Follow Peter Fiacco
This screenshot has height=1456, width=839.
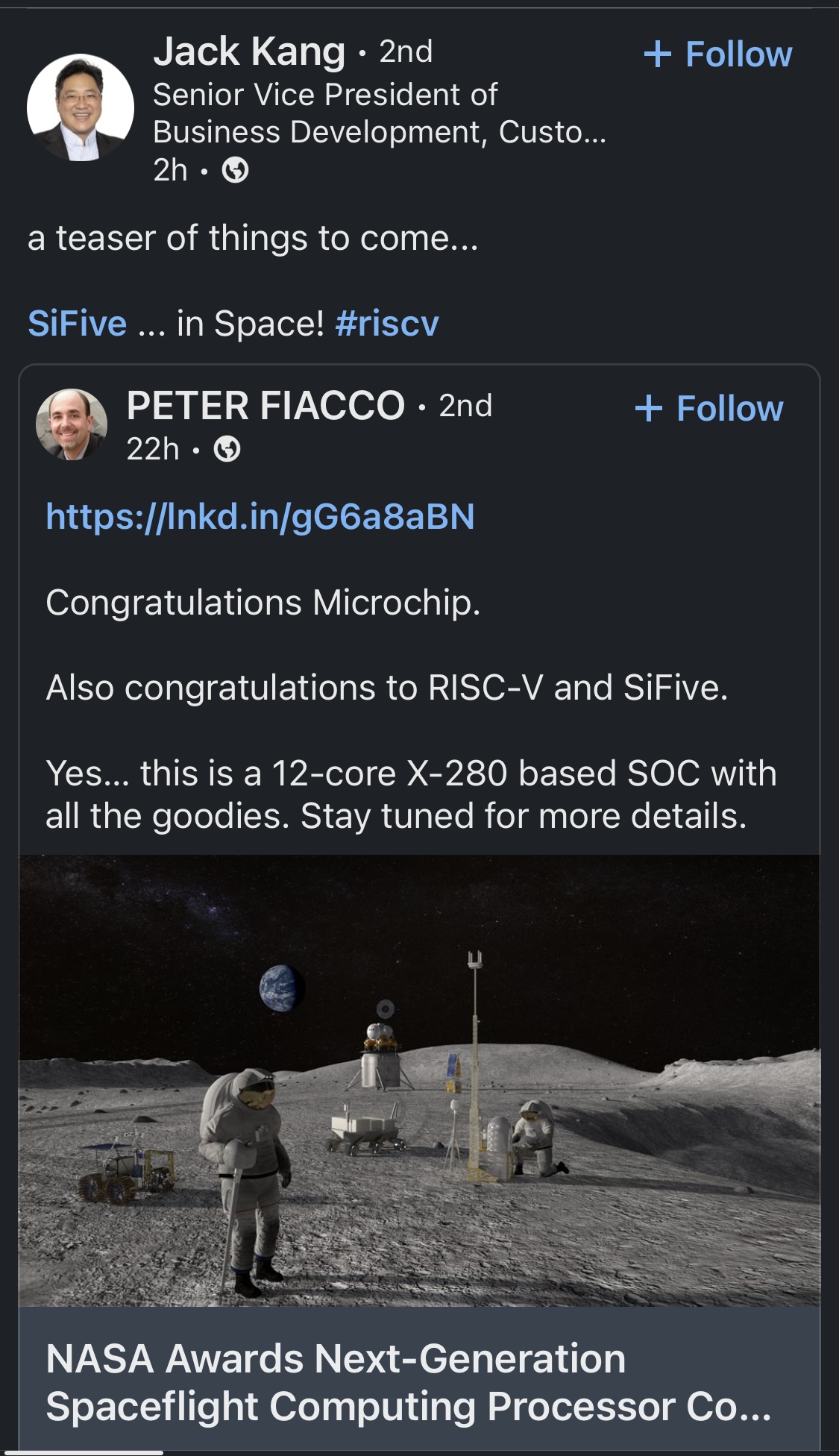click(709, 409)
